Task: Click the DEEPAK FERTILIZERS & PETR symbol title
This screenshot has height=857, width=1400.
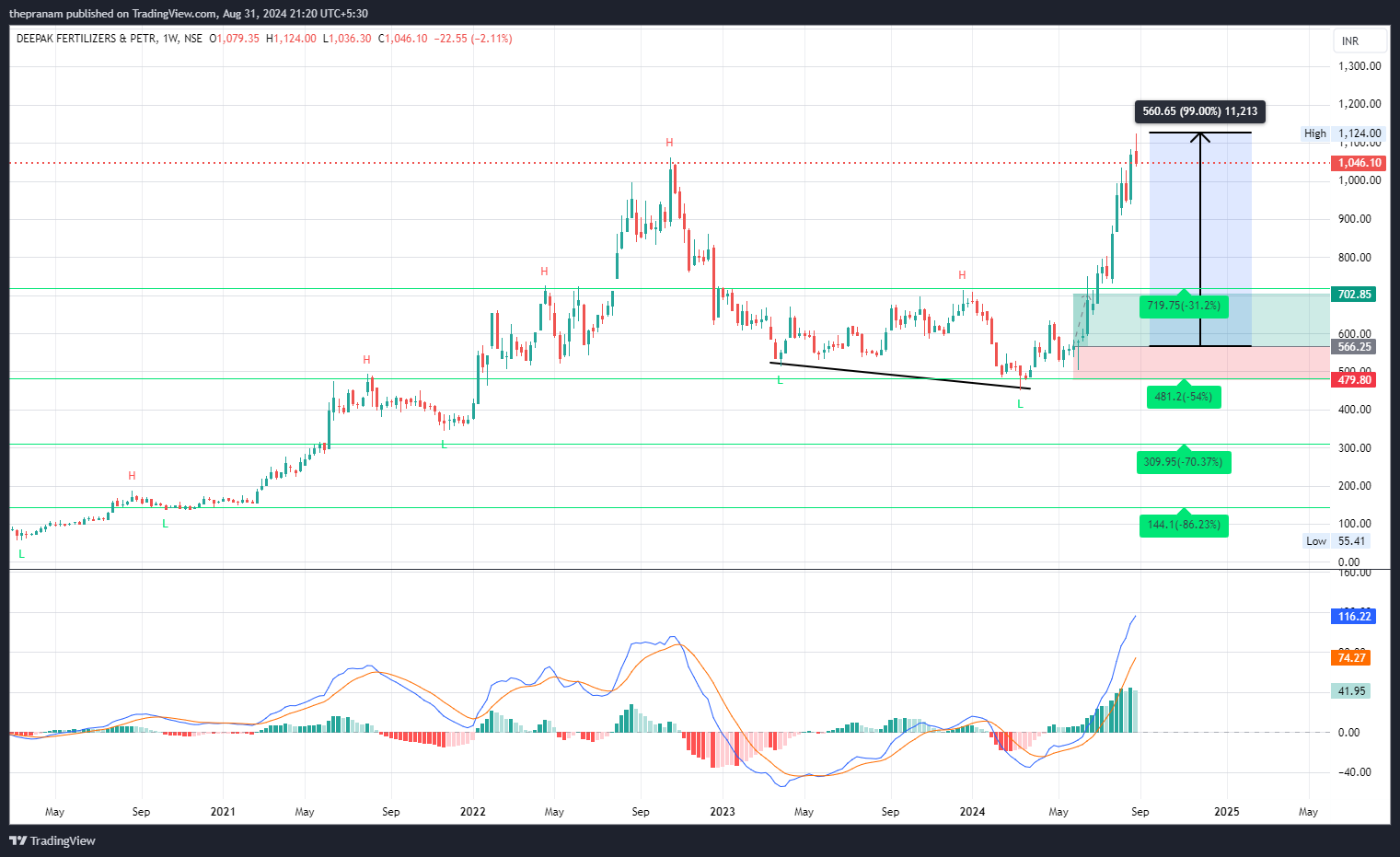Action: coord(87,39)
